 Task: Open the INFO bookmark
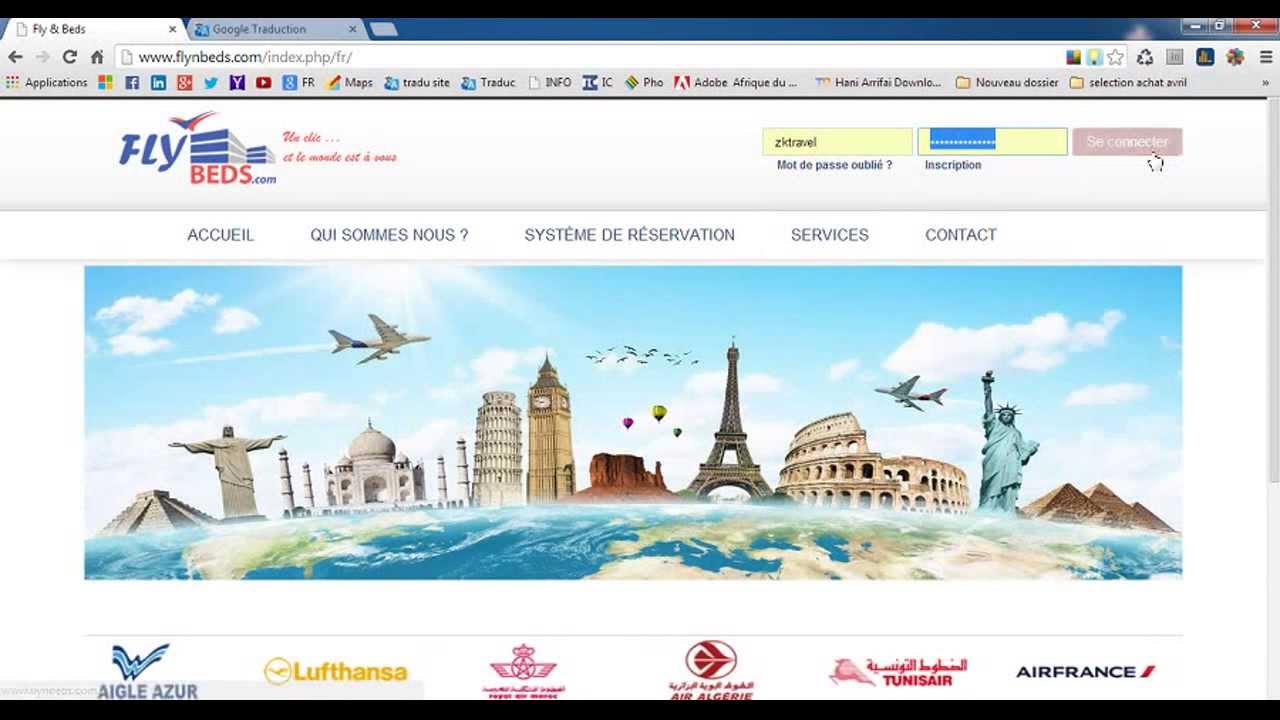click(549, 83)
